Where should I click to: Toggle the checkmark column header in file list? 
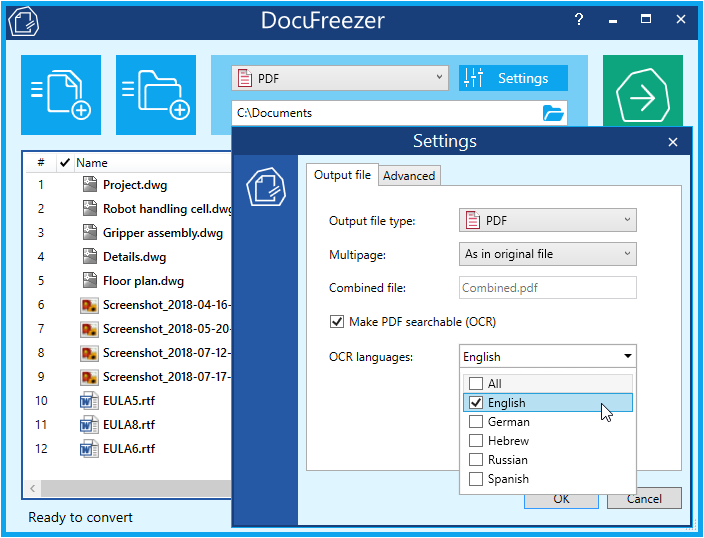point(65,163)
